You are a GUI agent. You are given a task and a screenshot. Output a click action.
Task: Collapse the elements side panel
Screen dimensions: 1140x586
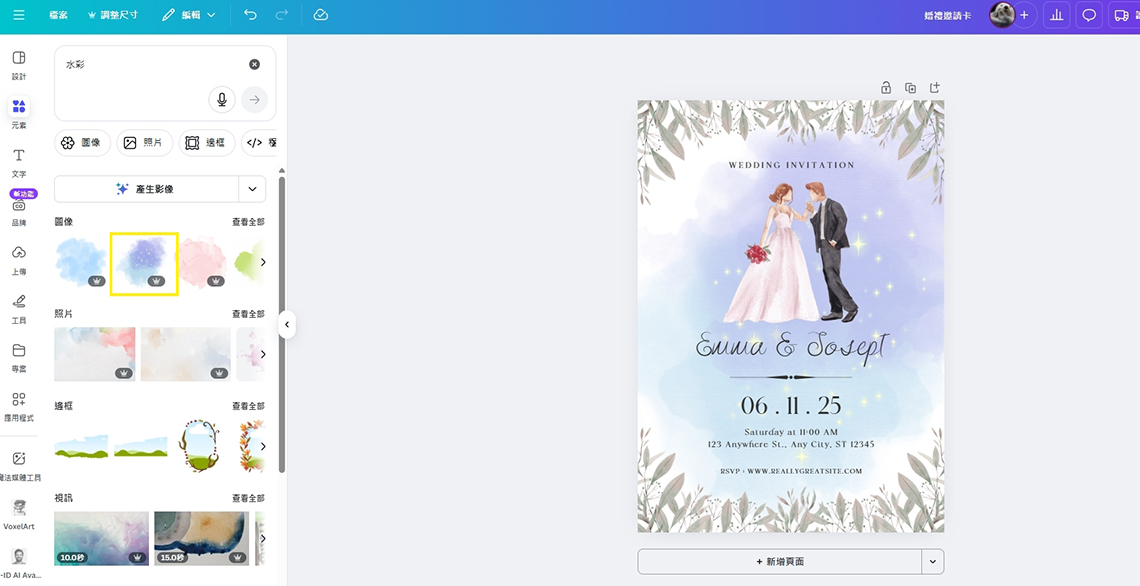(287, 324)
